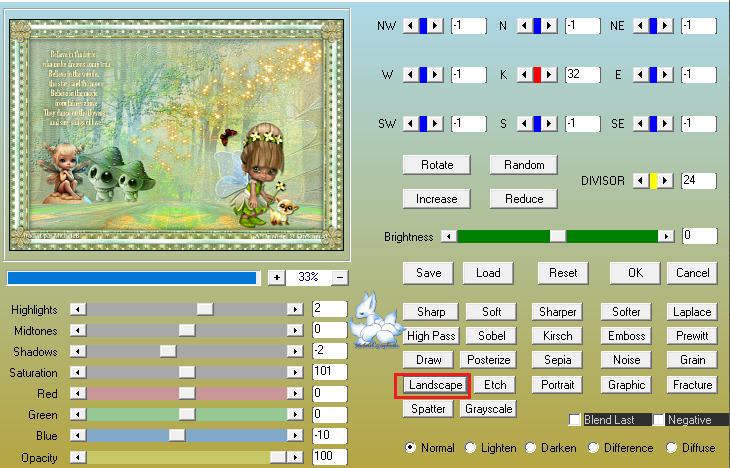Viewport: 730px width, 468px height.
Task: Apply the Landscape preset
Action: point(435,385)
